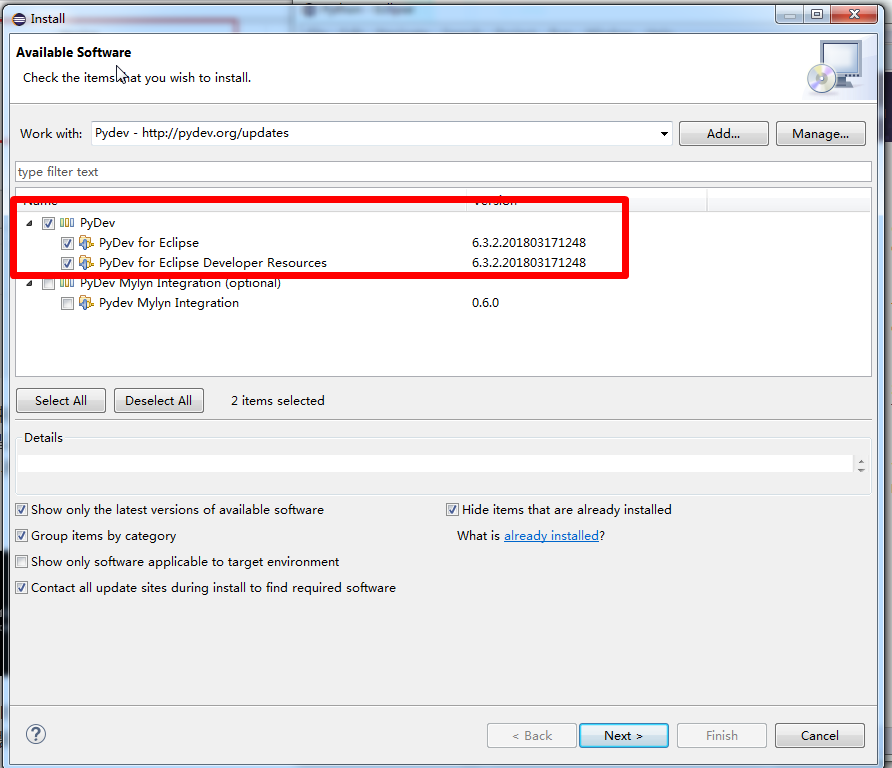
Task: Toggle Contact all update sites during install
Action: 22,588
